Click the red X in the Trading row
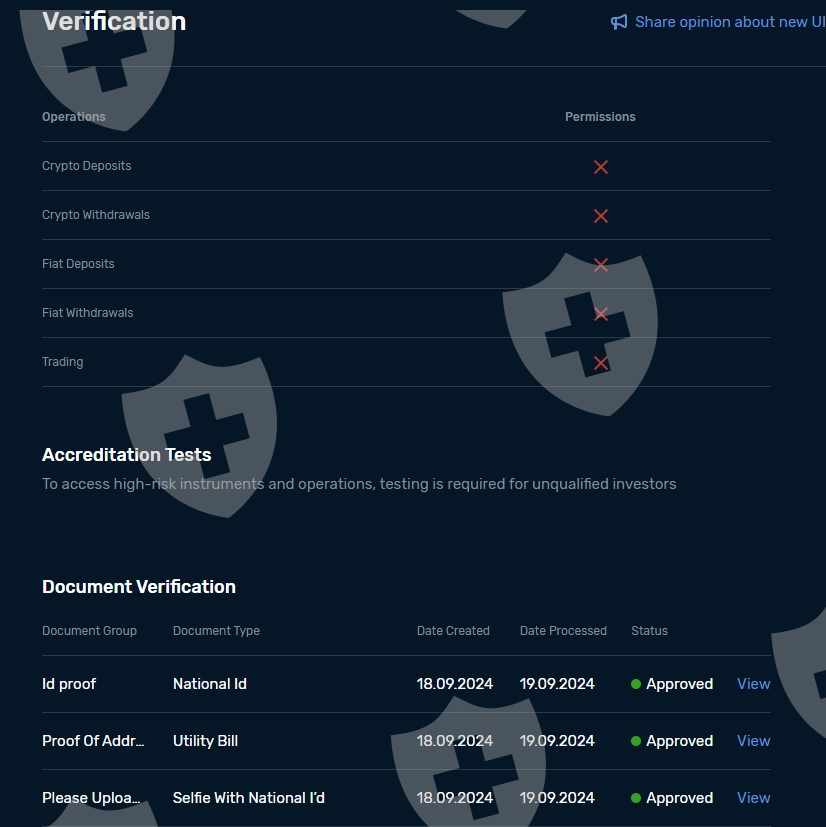This screenshot has width=826, height=827. (601, 363)
